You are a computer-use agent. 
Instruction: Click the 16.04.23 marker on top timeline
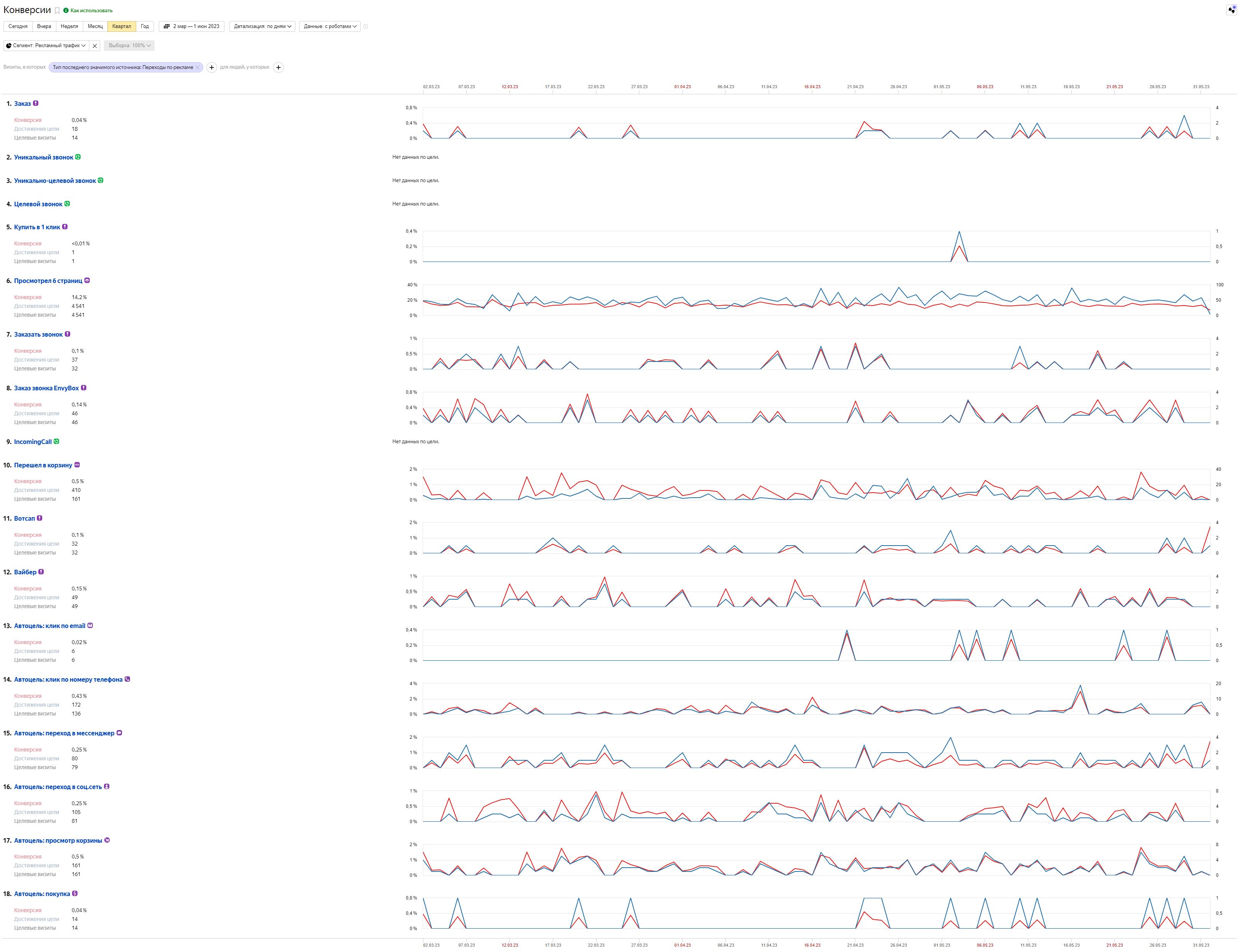pyautogui.click(x=812, y=87)
